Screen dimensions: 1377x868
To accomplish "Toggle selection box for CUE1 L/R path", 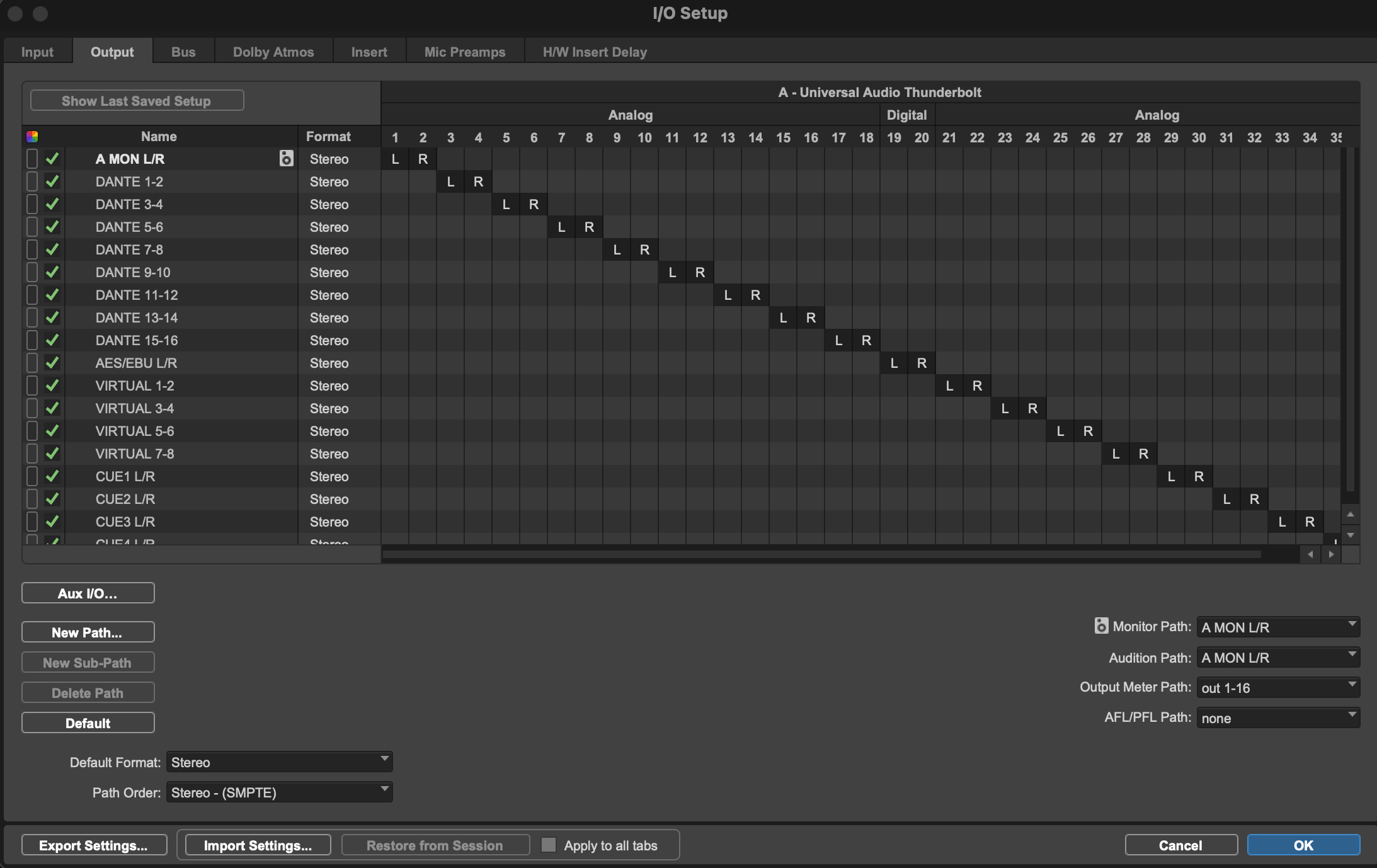I will [x=32, y=477].
